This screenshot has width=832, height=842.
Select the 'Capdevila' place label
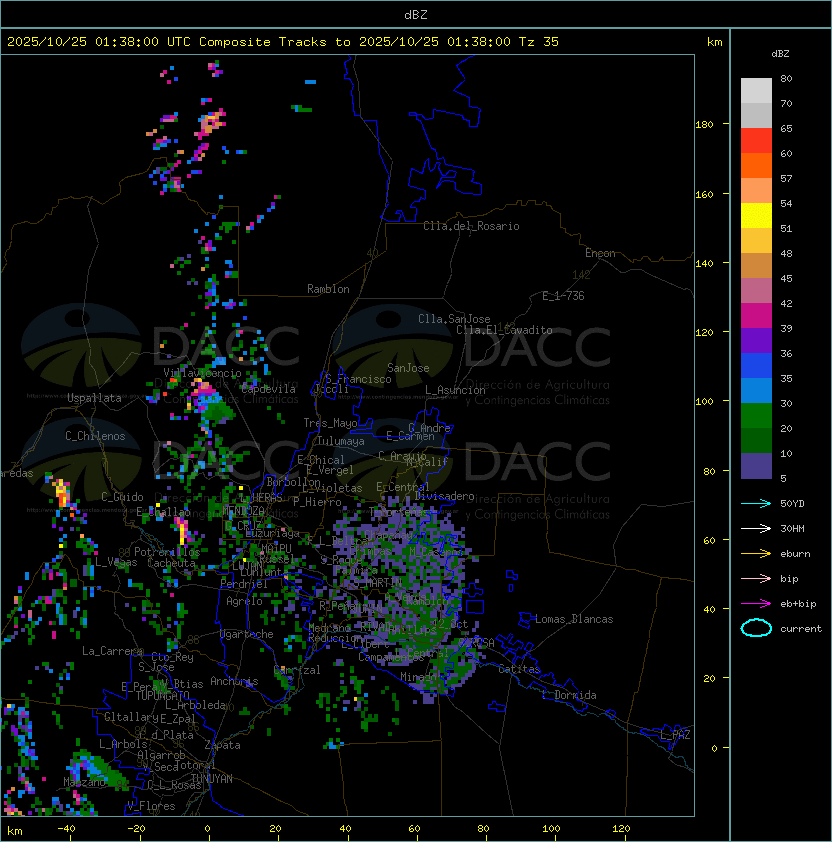(269, 389)
